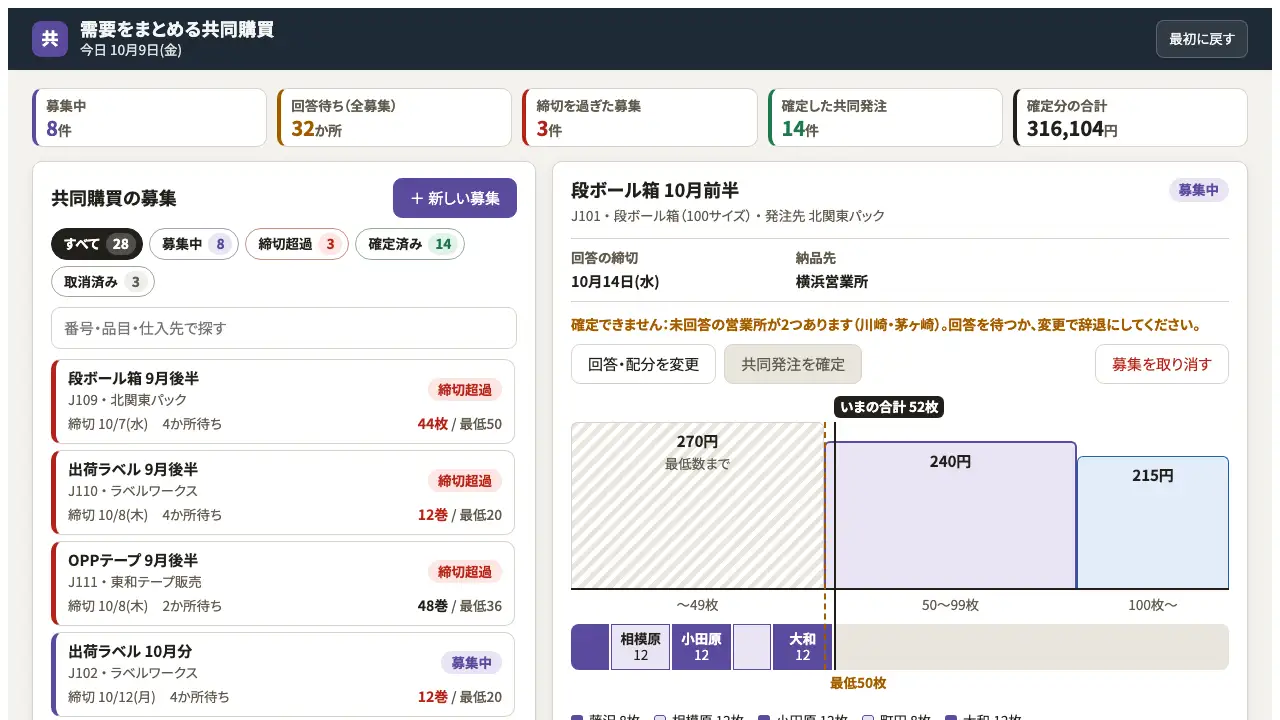1280x720 pixels.
Task: Open the 確定した共同発注 14件 summary card
Action: tap(885, 118)
